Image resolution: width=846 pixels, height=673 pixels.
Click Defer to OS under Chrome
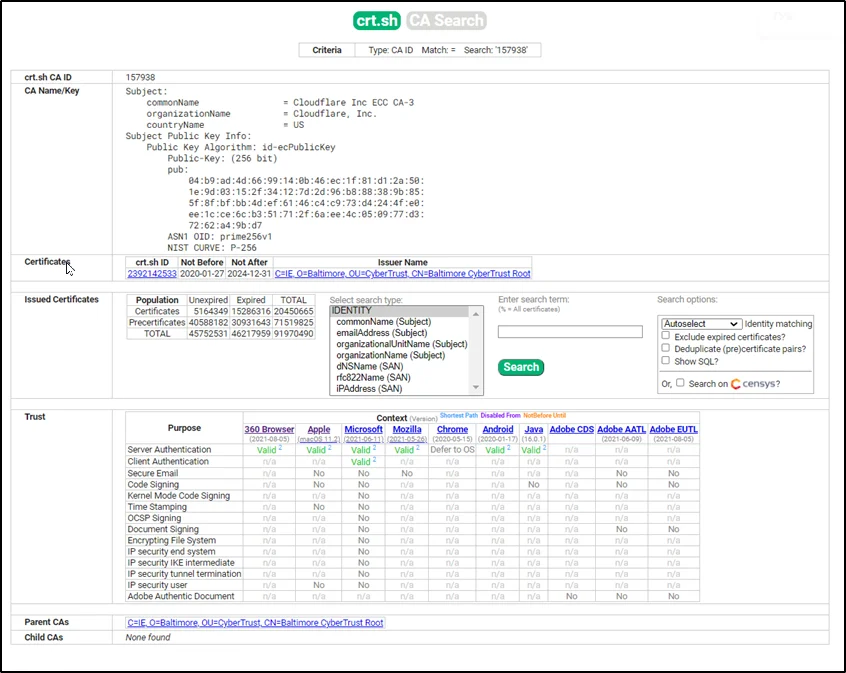(452, 450)
